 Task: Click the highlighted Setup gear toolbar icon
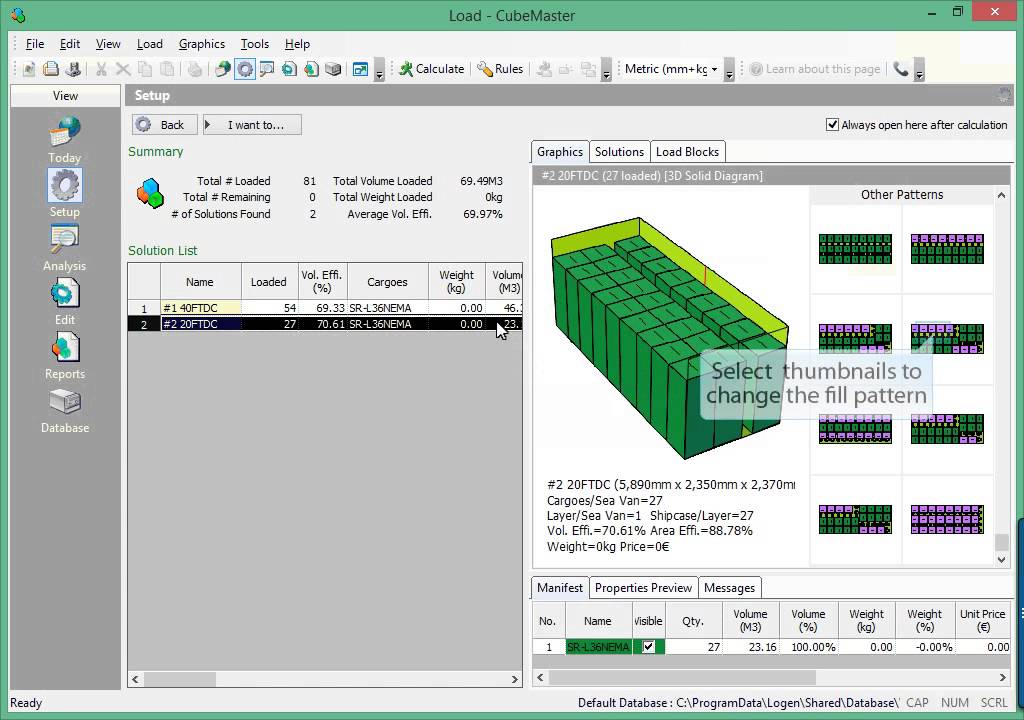click(245, 69)
